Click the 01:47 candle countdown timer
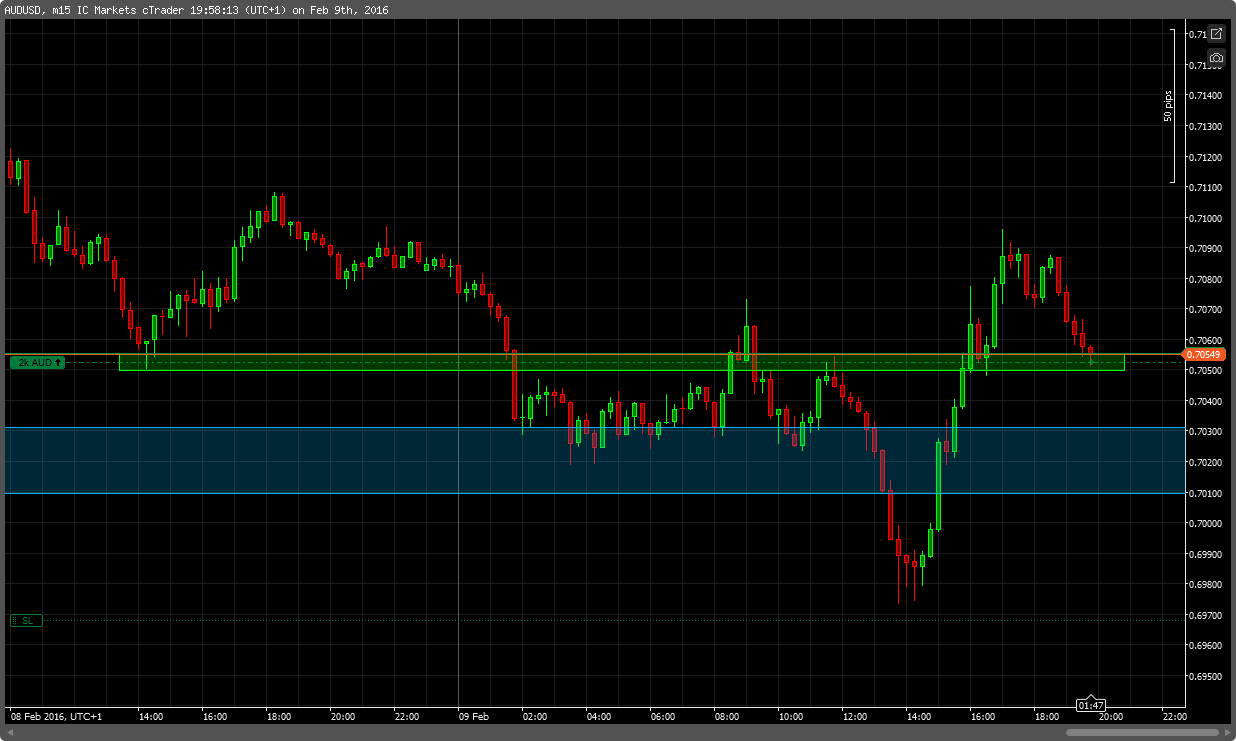Viewport: 1236px width, 741px height. tap(1090, 705)
